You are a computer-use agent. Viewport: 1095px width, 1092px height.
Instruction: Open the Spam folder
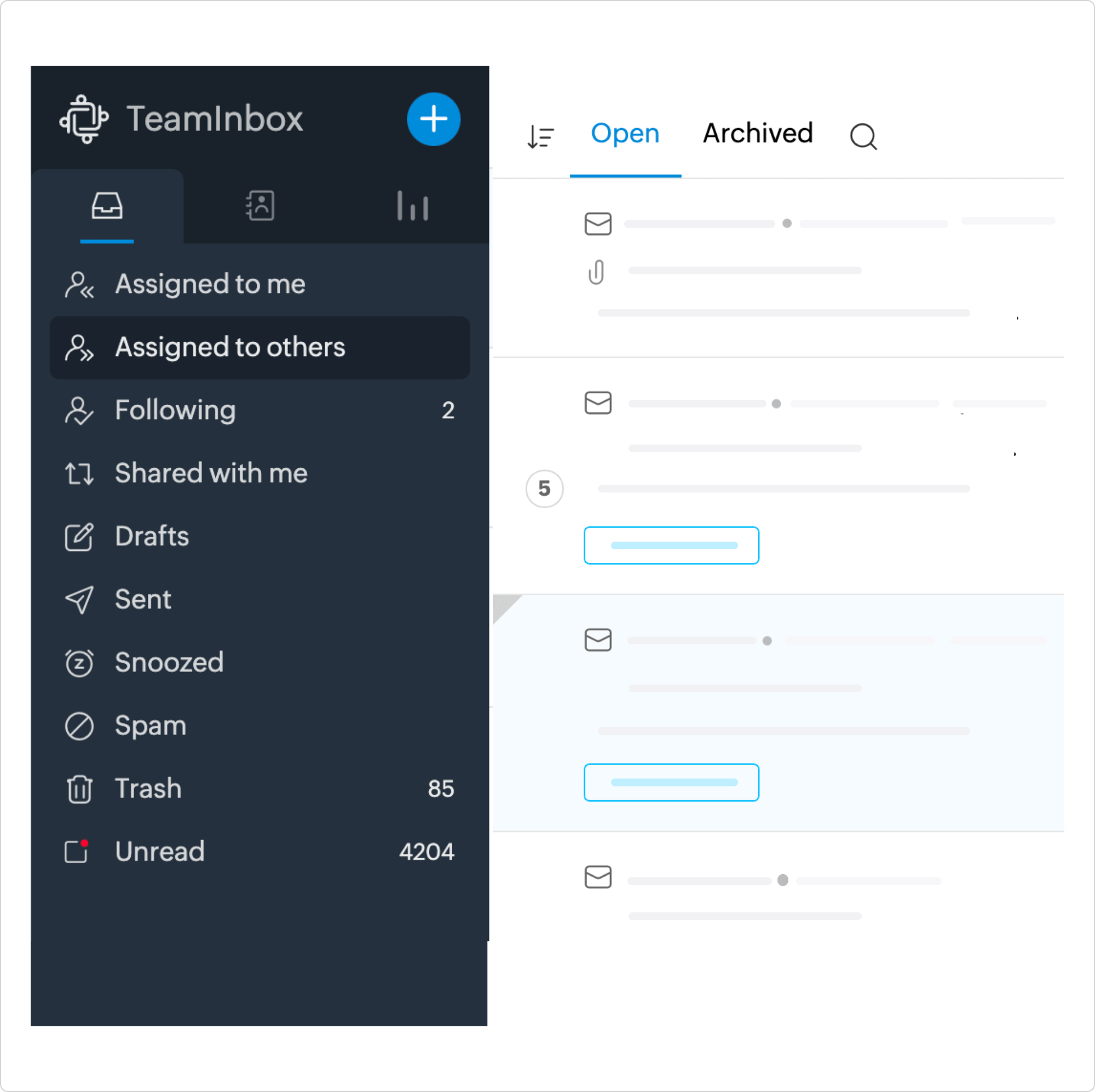[150, 726]
